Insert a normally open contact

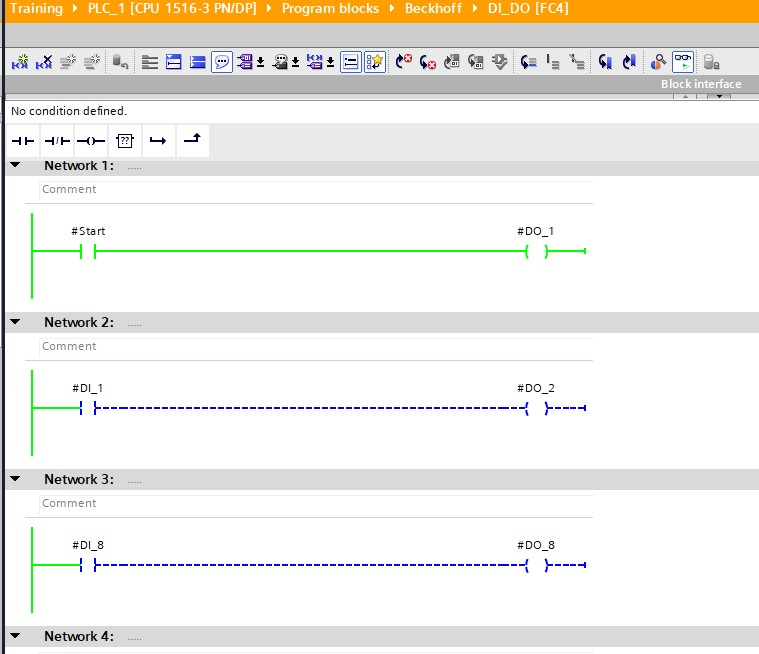(x=23, y=141)
